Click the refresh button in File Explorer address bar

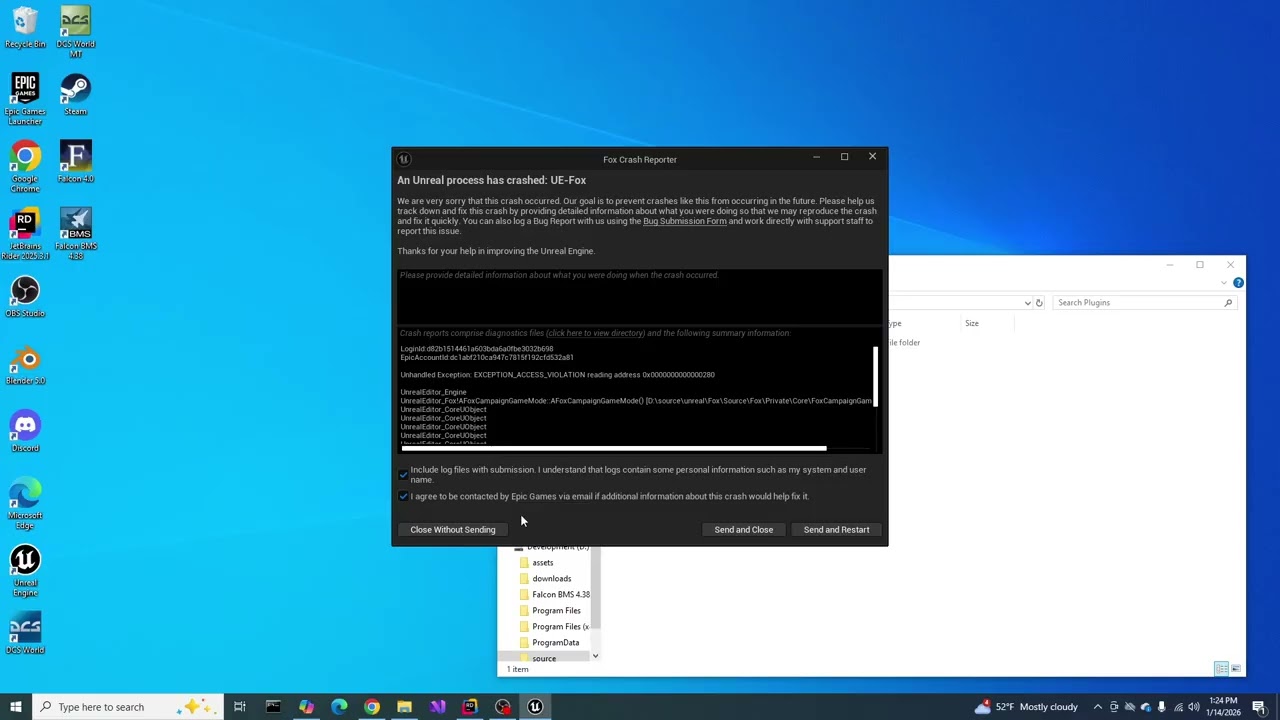(1039, 303)
